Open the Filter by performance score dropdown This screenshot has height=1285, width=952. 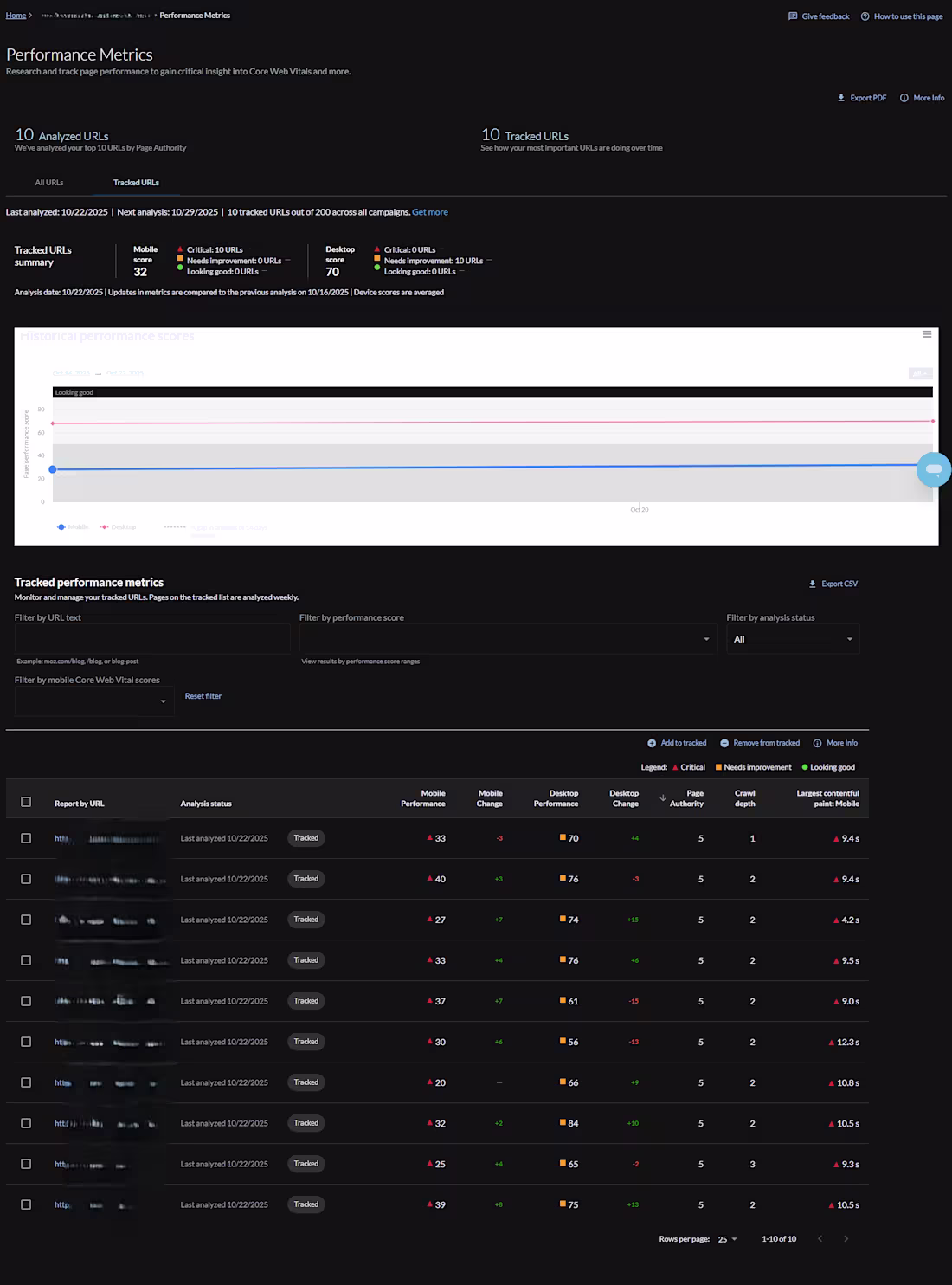pos(704,638)
